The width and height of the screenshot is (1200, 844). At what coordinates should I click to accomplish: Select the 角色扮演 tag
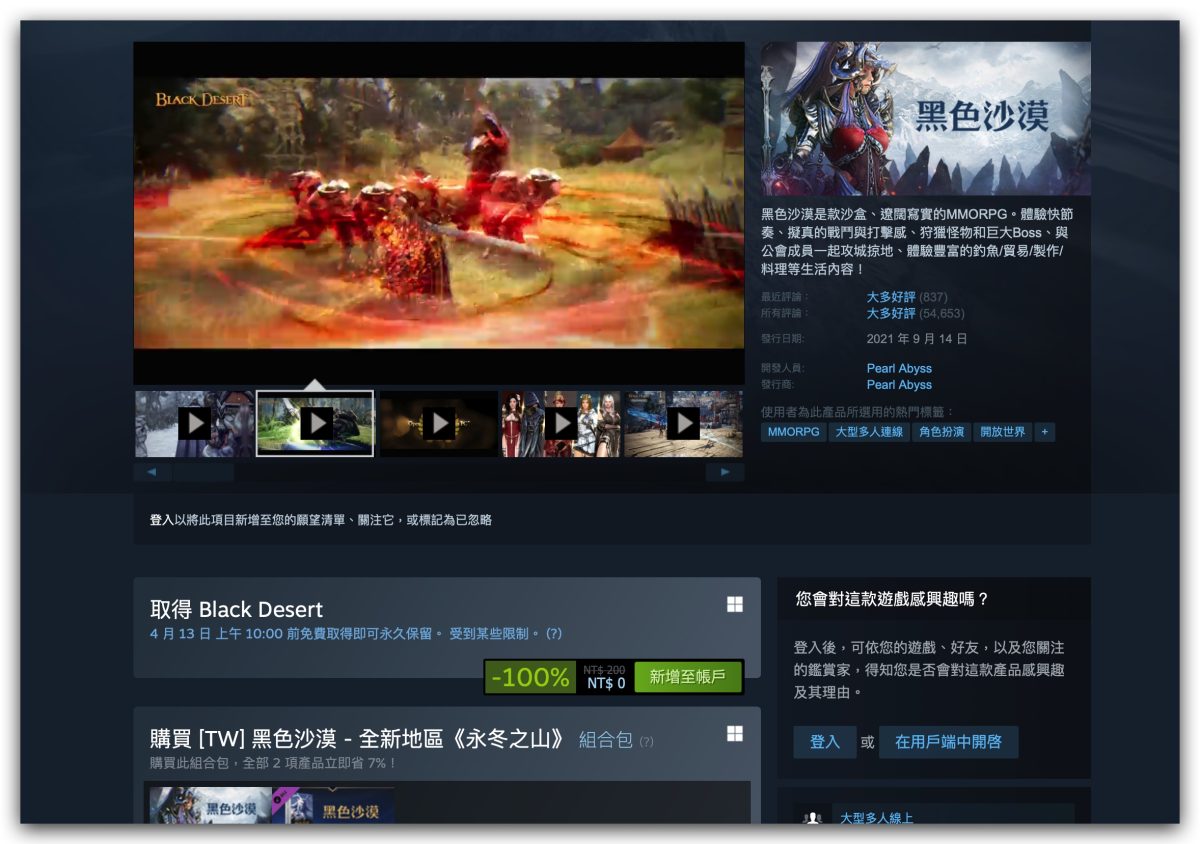coord(942,432)
